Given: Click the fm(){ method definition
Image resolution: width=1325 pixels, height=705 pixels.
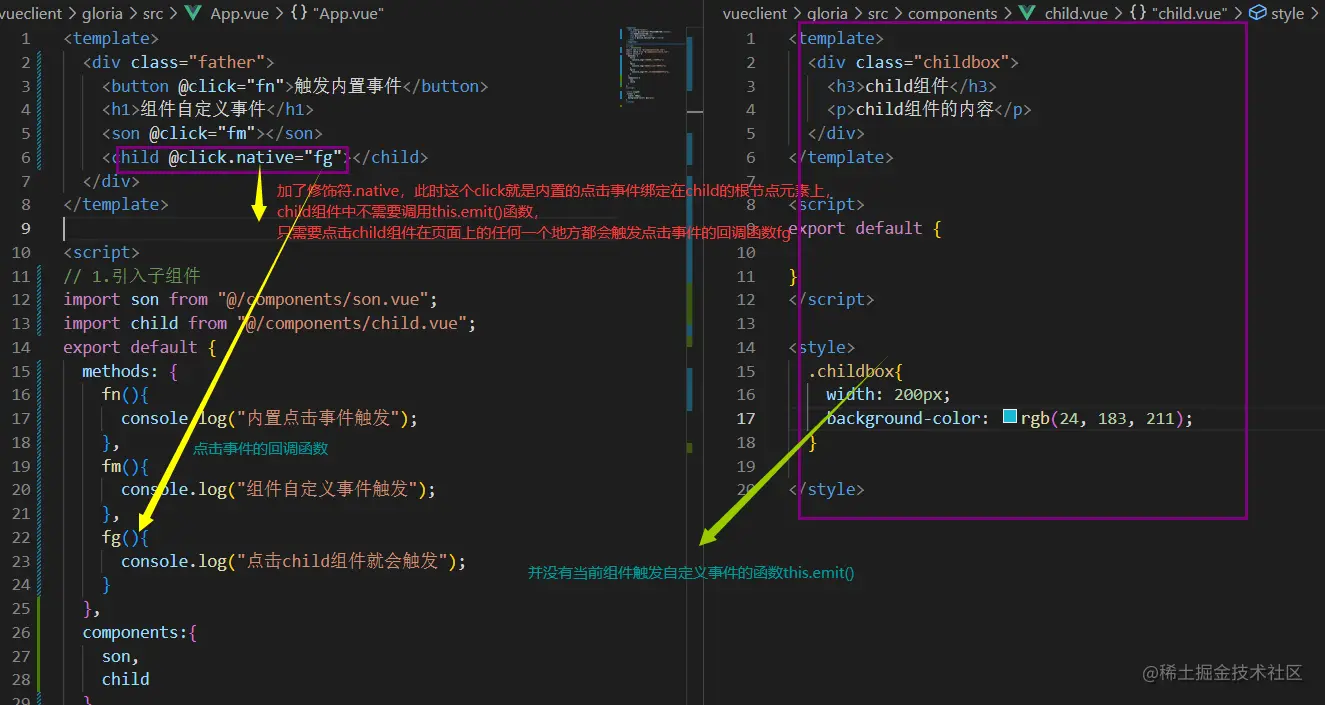Looking at the screenshot, I should pos(125,466).
